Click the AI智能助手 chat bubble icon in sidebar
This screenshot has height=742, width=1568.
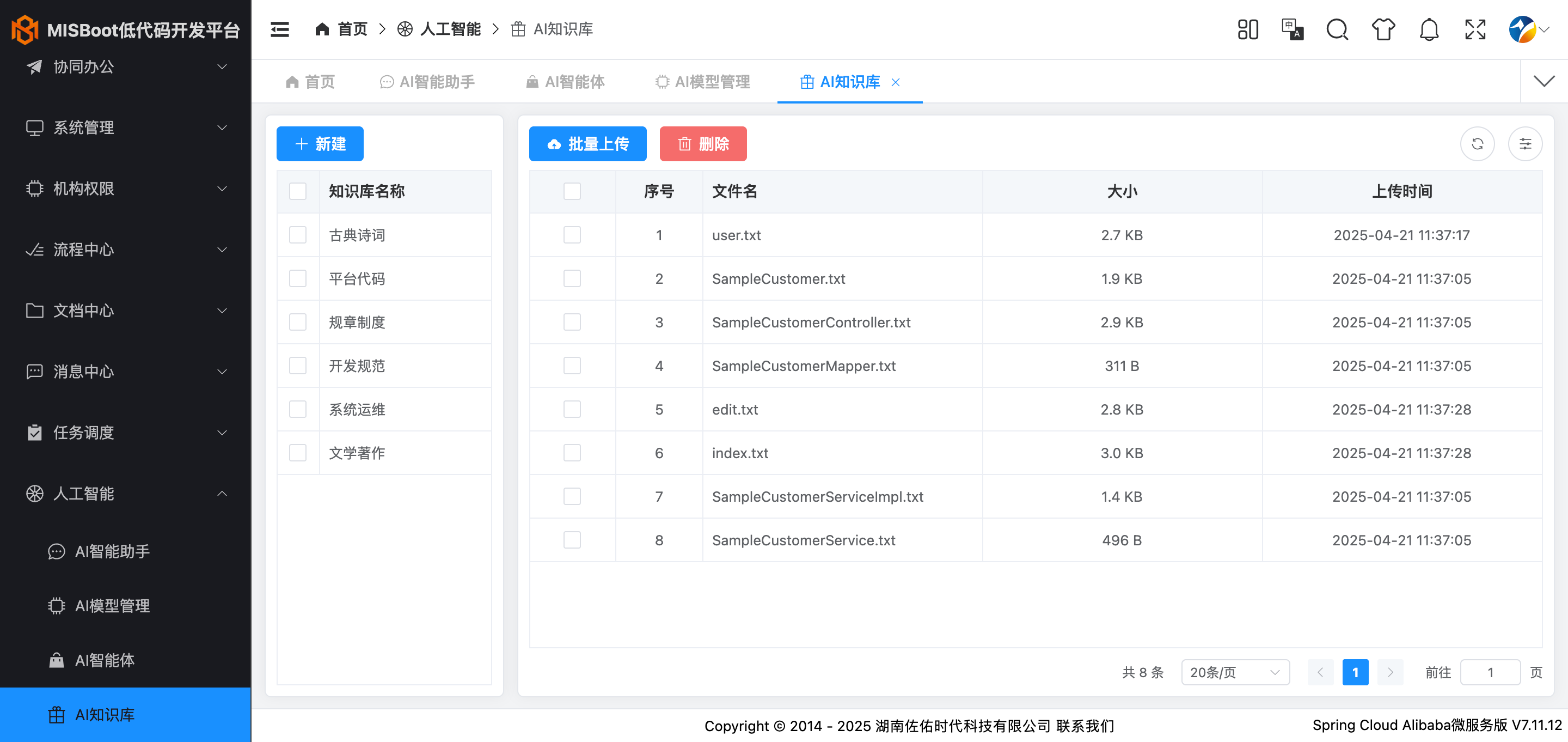tap(57, 551)
